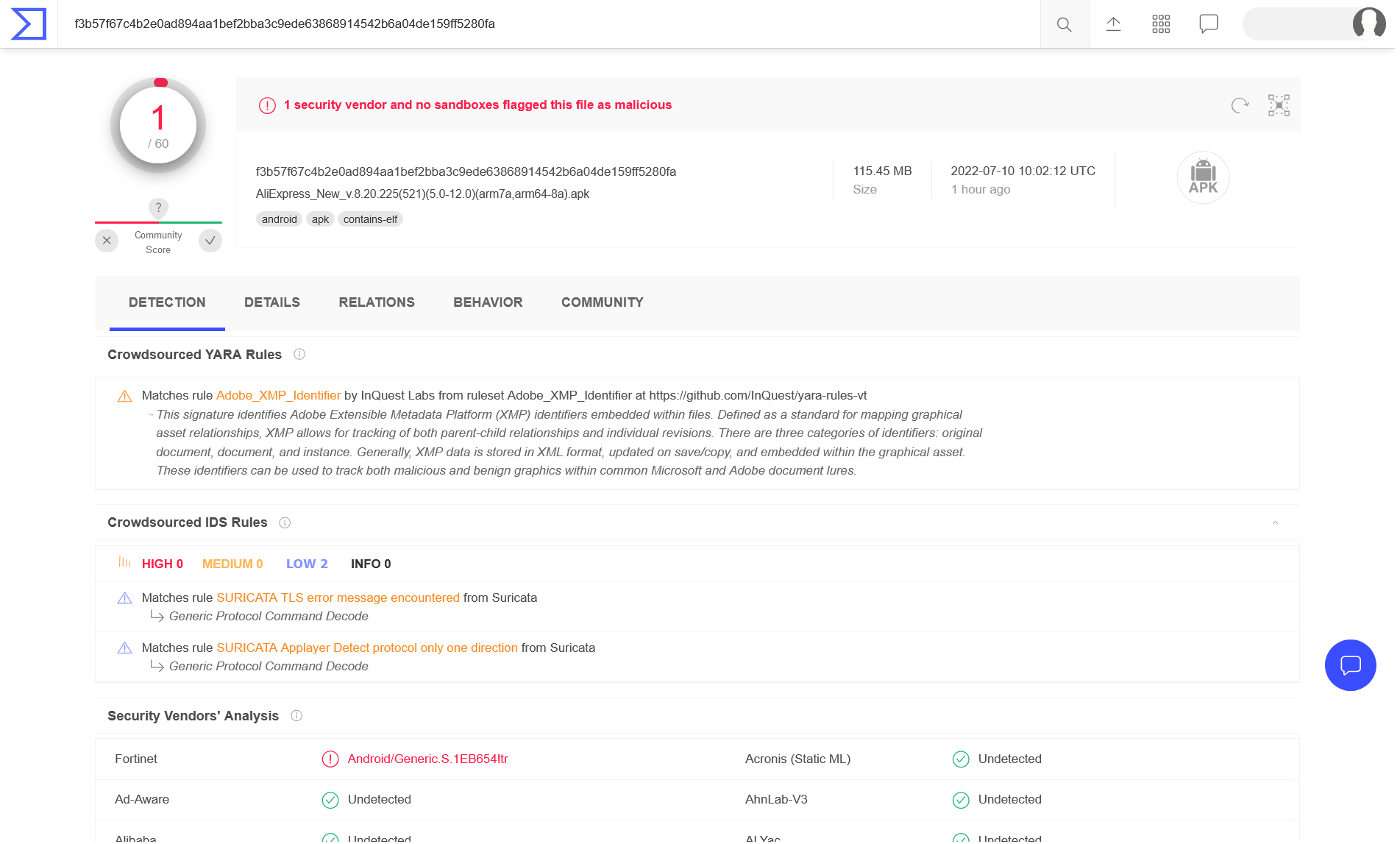
Task: Filter IDS rules by LOW 2
Action: [x=307, y=564]
